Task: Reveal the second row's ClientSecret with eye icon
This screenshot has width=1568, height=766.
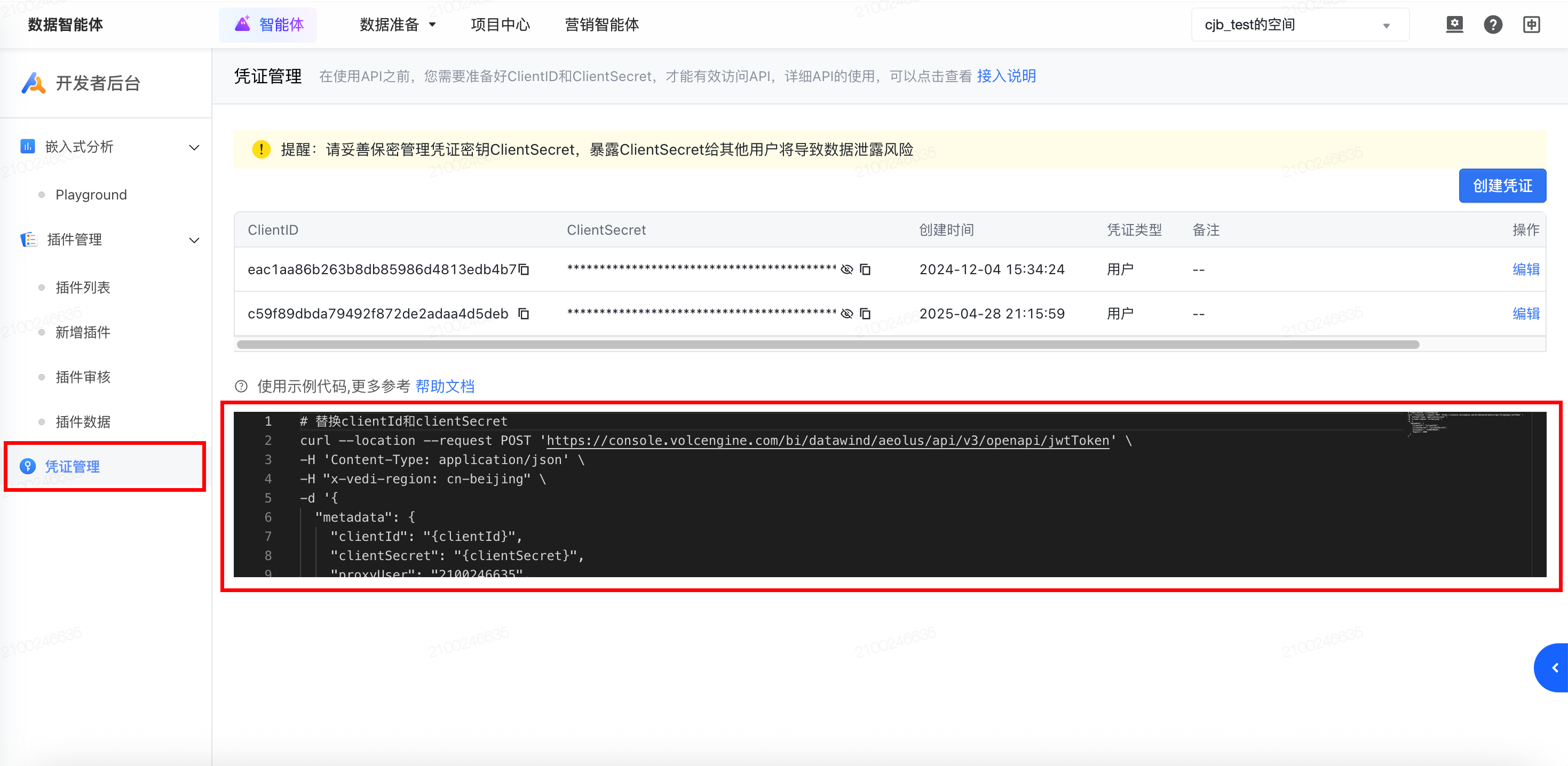Action: click(846, 314)
